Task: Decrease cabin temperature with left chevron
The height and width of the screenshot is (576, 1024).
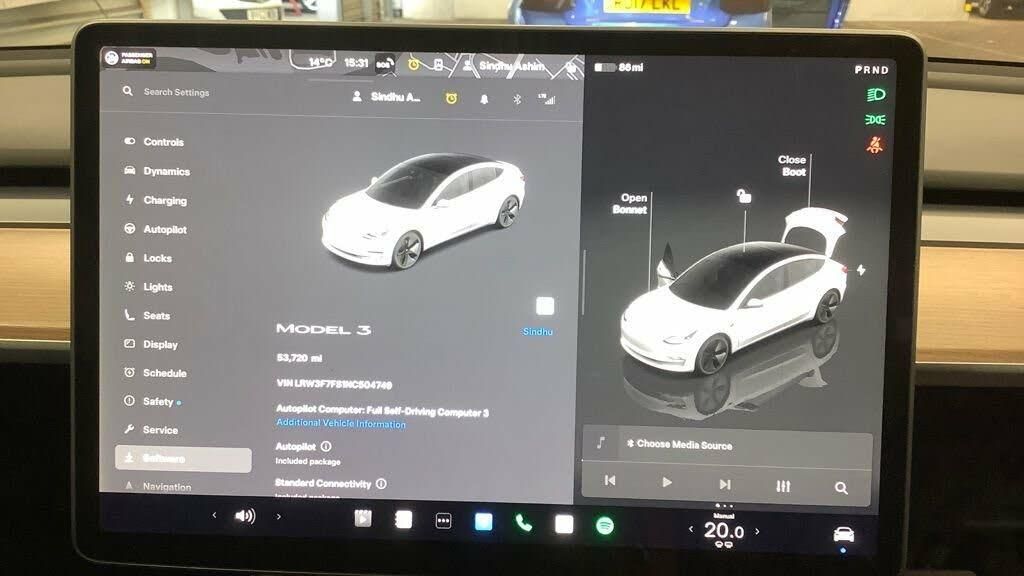Action: pos(691,530)
